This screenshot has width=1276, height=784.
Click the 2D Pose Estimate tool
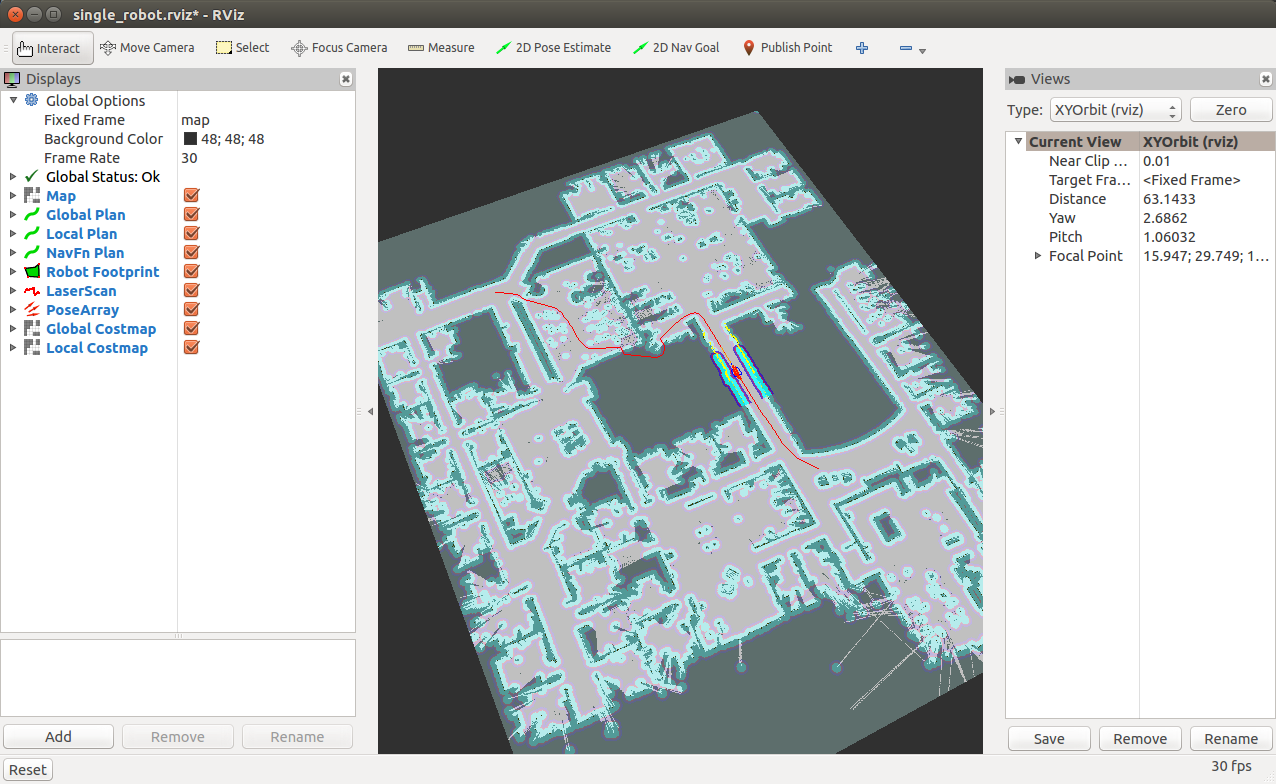click(553, 47)
